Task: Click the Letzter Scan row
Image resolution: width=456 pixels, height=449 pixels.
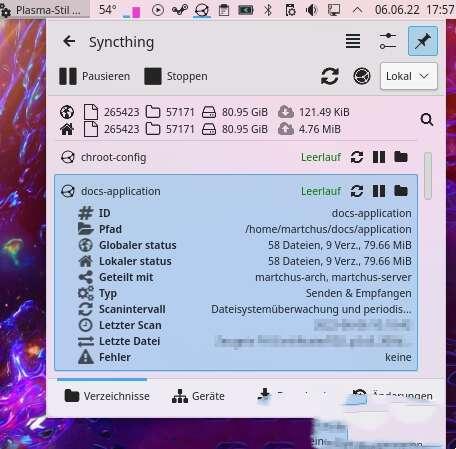Action: pos(245,325)
